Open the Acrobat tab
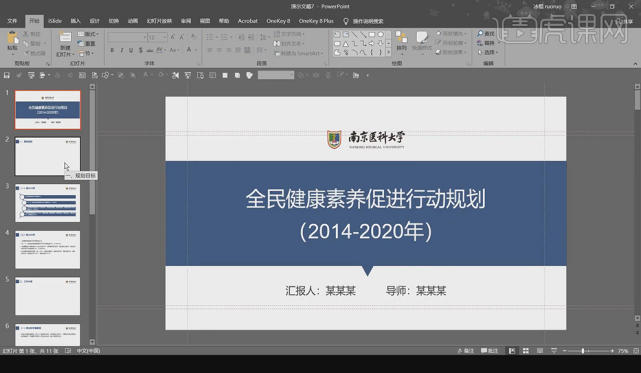Viewport: 641px width, 373px height. pos(248,21)
